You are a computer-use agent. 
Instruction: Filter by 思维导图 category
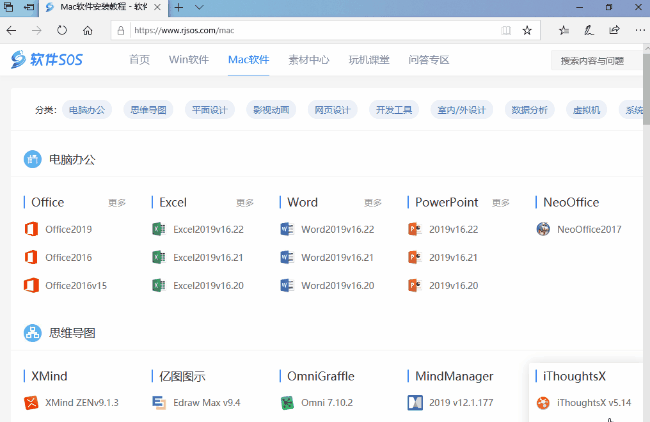pos(148,110)
